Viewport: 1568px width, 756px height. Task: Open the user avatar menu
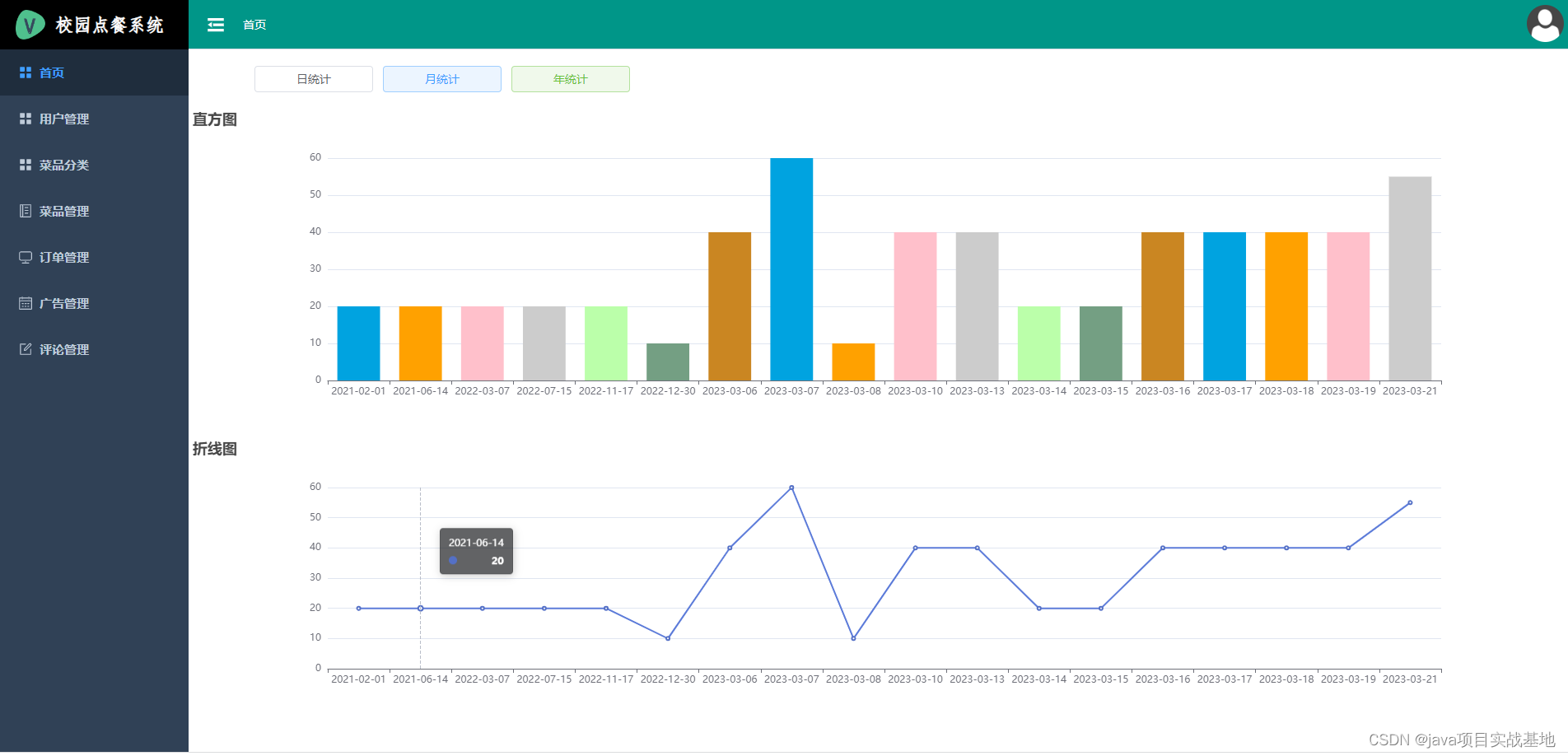(1545, 24)
